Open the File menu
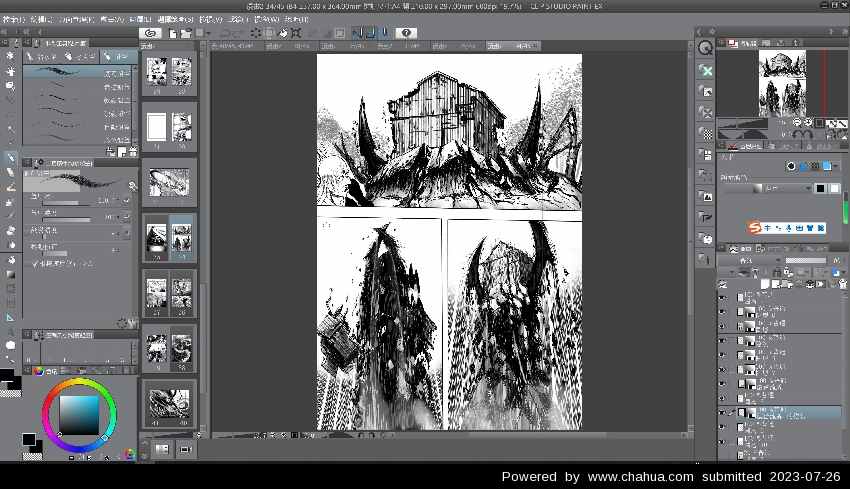The height and width of the screenshot is (489, 850). coord(13,20)
